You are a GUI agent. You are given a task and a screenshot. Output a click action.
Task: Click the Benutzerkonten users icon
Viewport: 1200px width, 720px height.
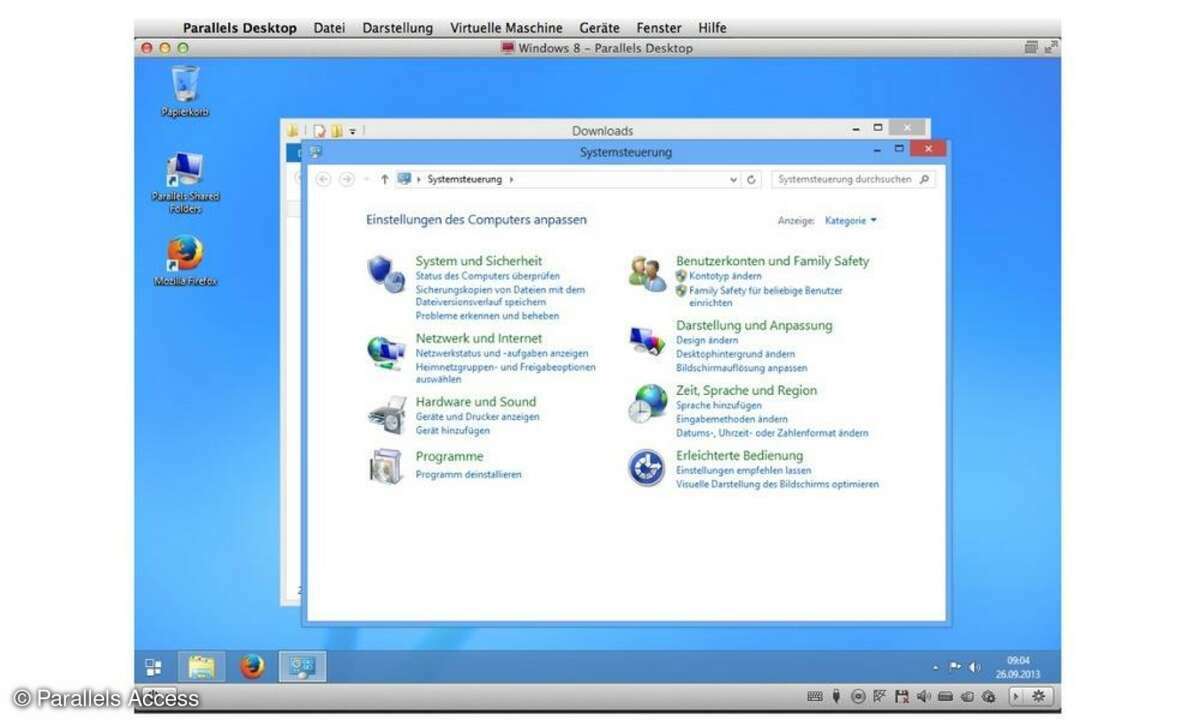647,273
